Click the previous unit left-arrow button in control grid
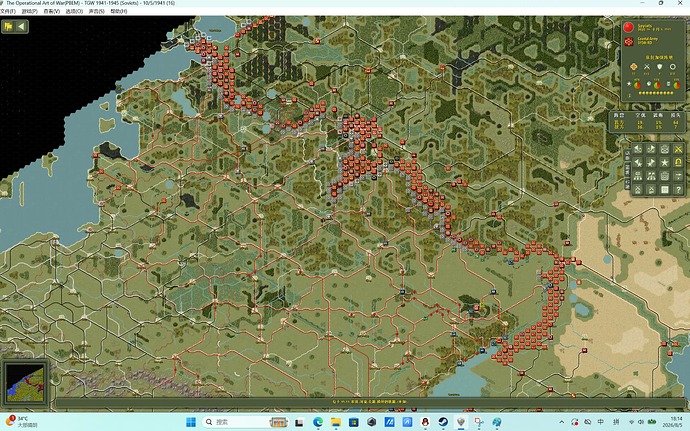This screenshot has width=690, height=431. [638, 149]
